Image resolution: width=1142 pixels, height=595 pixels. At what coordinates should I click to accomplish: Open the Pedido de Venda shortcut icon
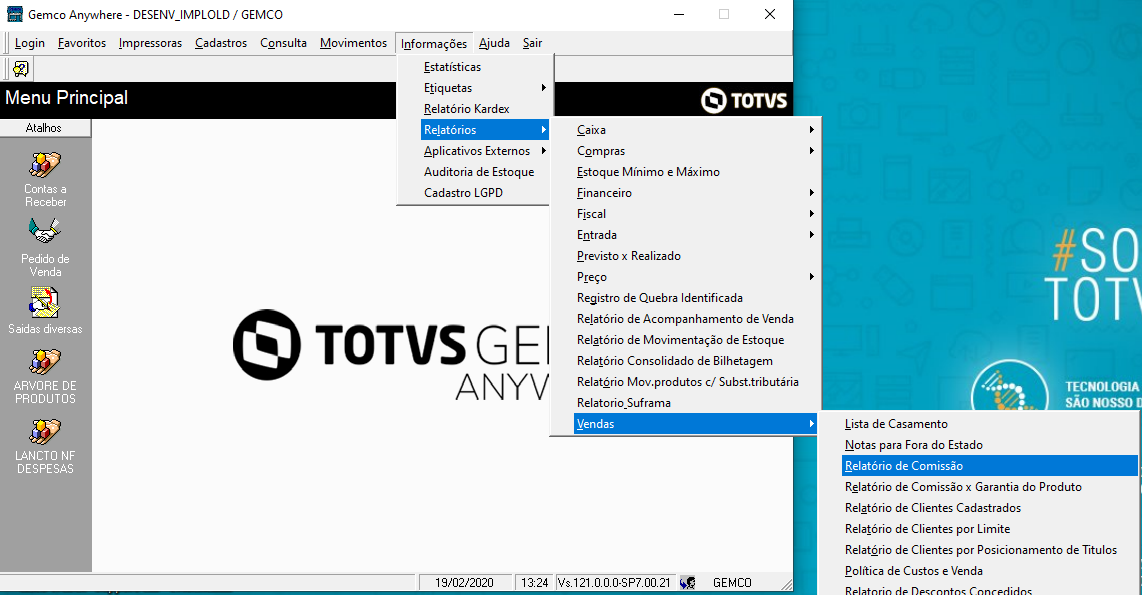[44, 232]
